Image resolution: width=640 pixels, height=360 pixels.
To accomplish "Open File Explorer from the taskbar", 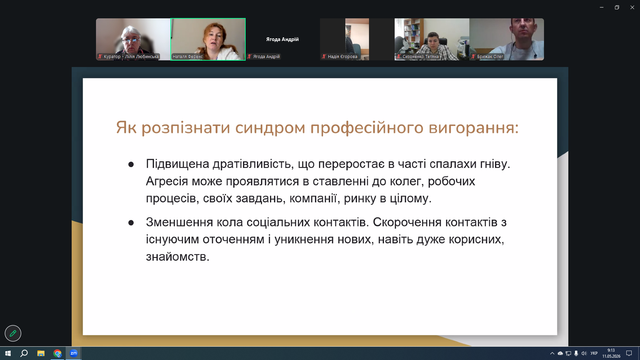I will [x=41, y=353].
